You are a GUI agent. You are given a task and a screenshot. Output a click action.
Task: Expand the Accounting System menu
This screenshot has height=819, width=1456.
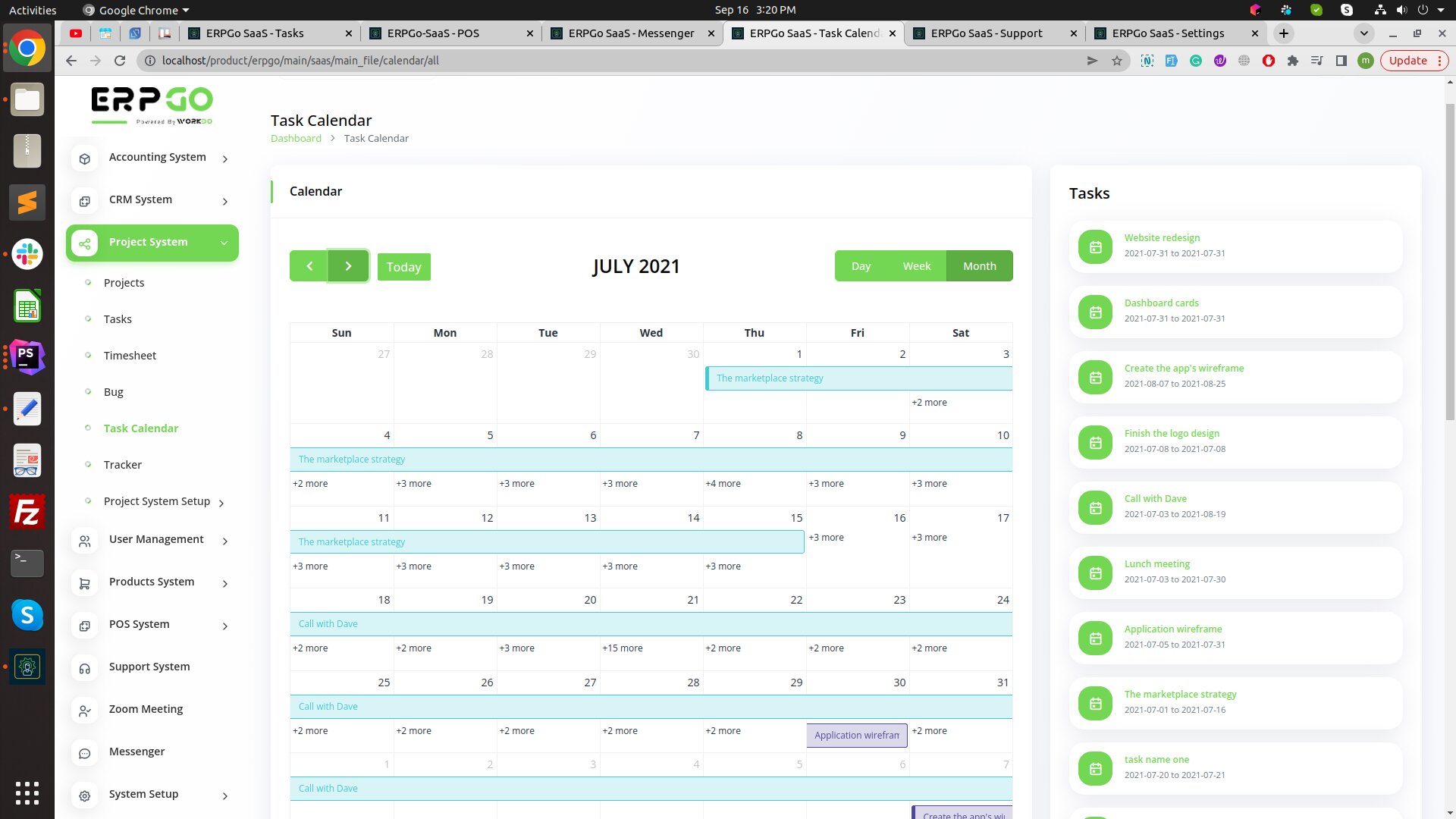coord(157,158)
